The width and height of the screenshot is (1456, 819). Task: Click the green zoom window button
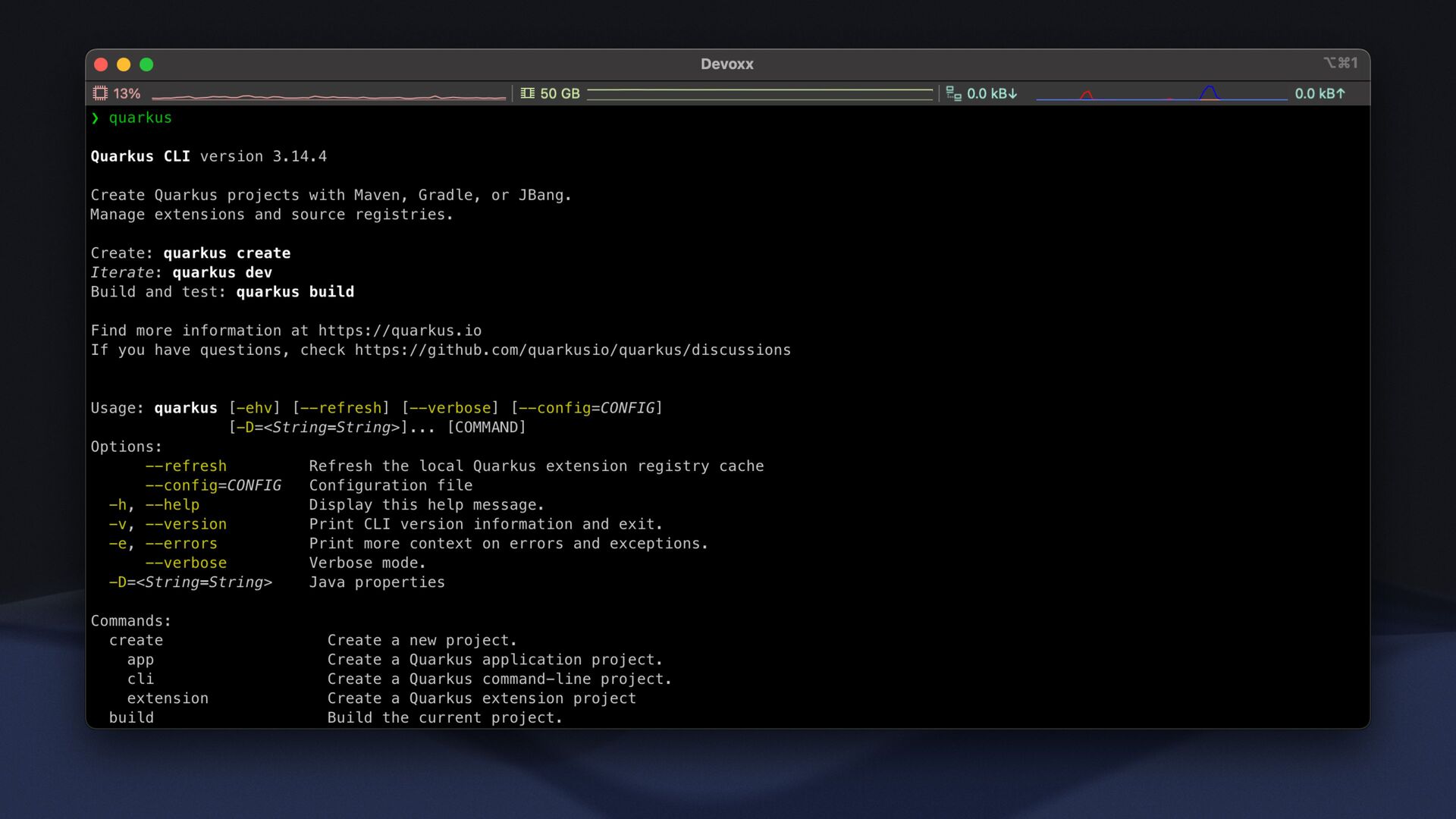146,64
